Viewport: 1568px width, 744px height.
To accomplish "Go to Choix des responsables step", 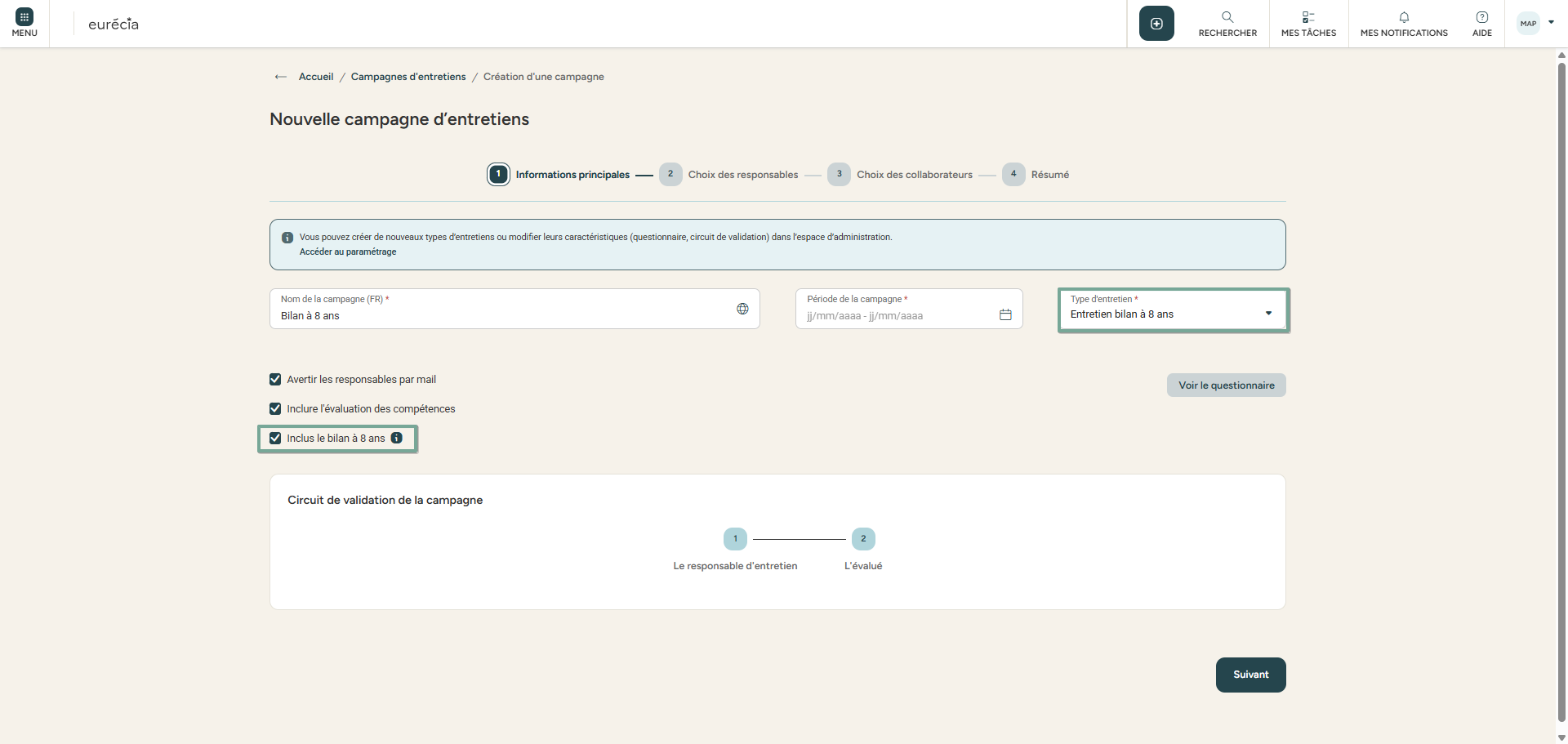I will click(x=742, y=175).
